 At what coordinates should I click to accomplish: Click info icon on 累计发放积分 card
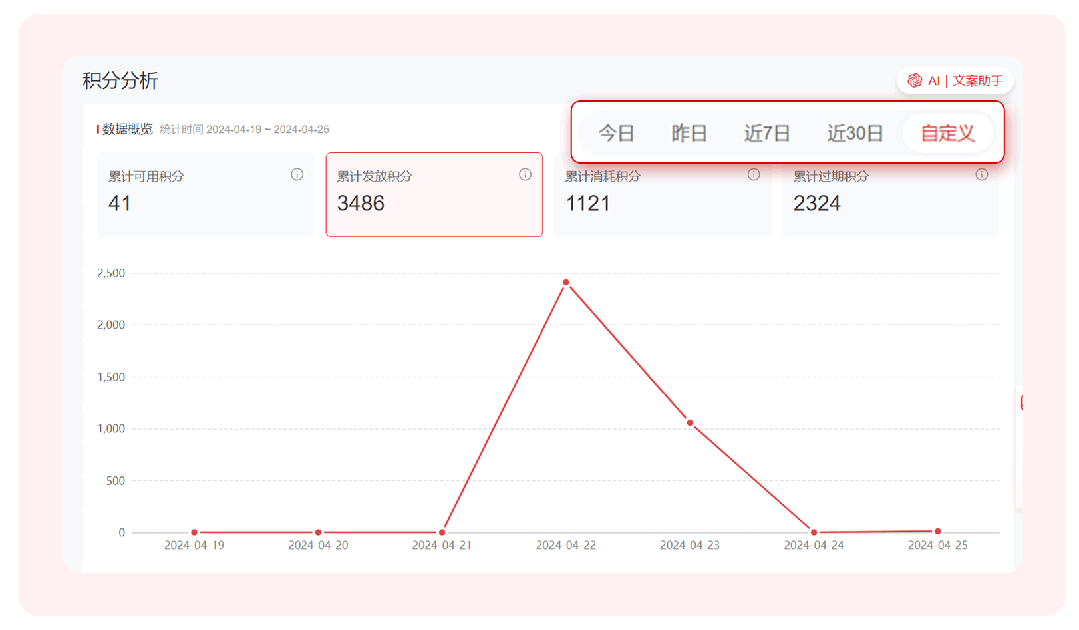click(525, 175)
